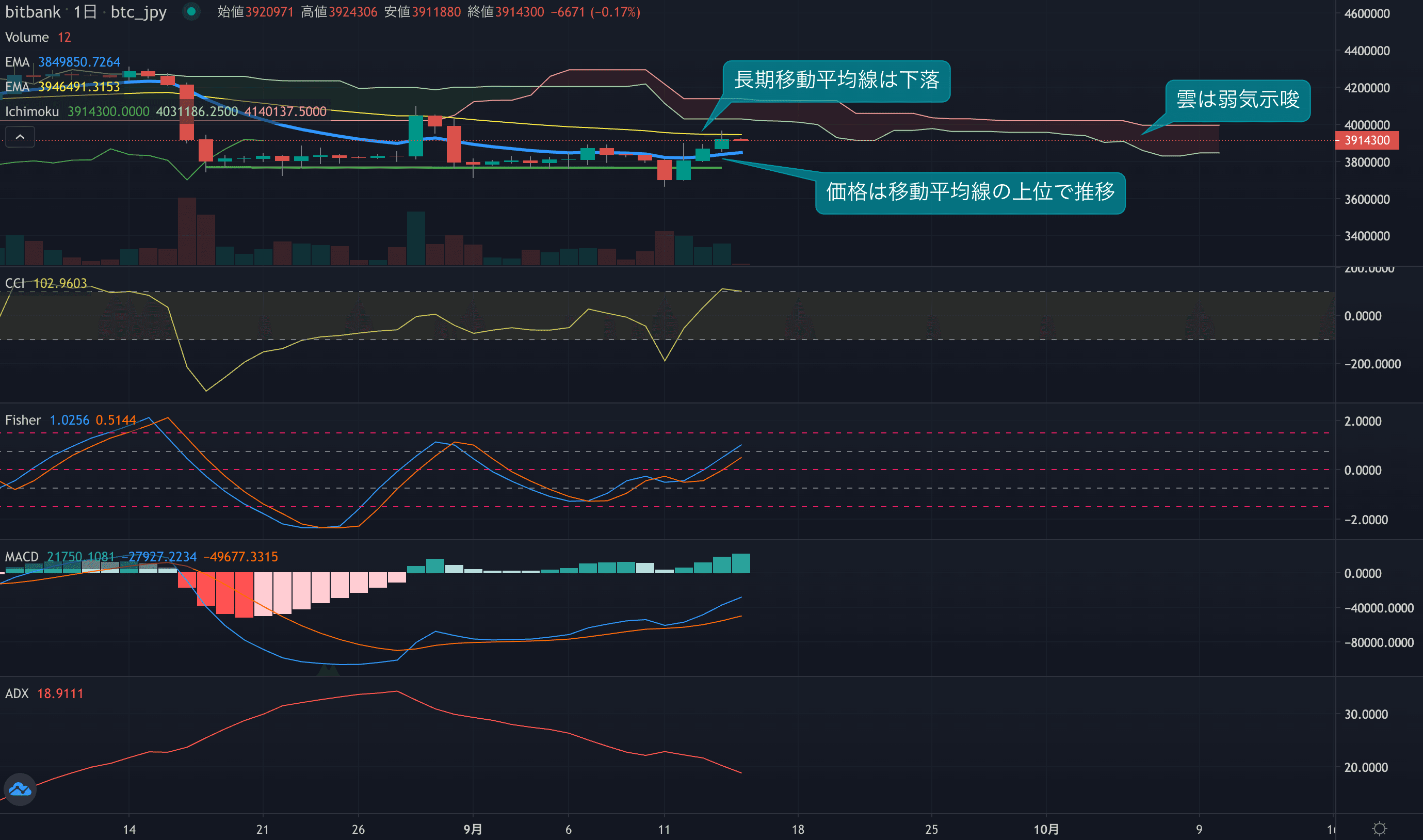
Task: Click the btc_jpy symbol name
Action: 138,12
